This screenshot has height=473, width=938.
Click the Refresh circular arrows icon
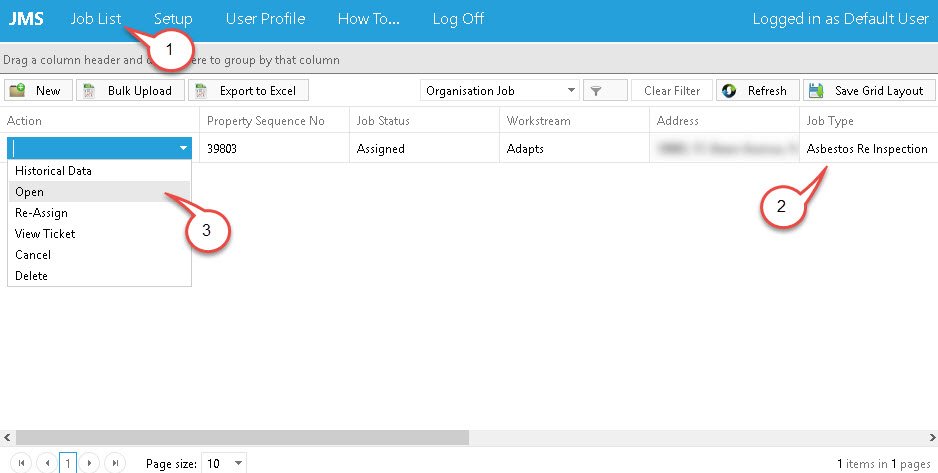tap(729, 91)
